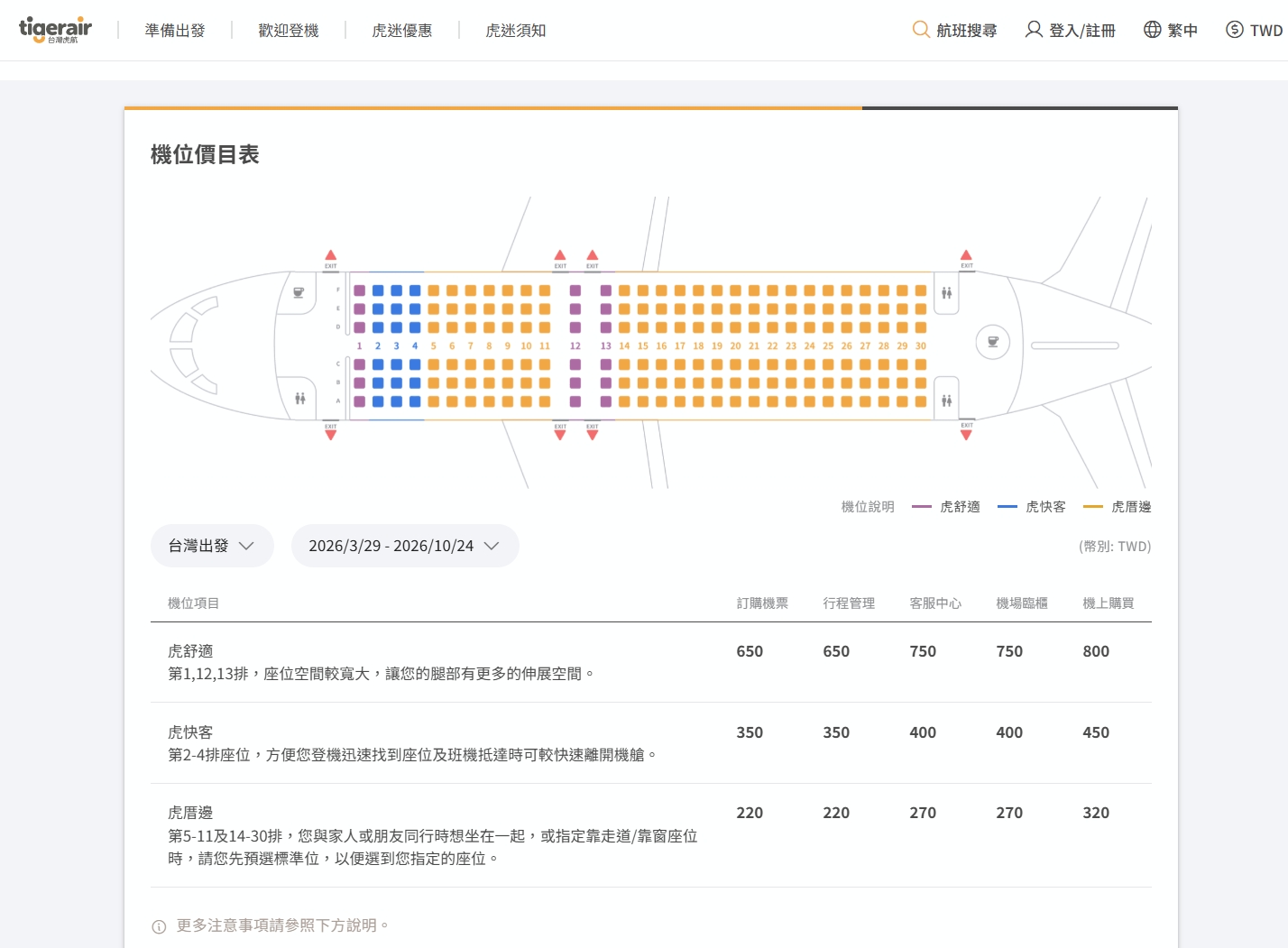Viewport: 1288px width, 948px height.
Task: Click the front galley coffee cup icon
Action: point(299,292)
